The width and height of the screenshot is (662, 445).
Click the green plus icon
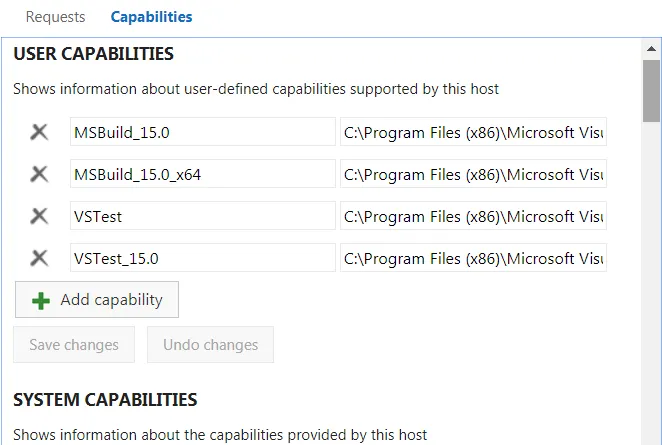coord(41,301)
